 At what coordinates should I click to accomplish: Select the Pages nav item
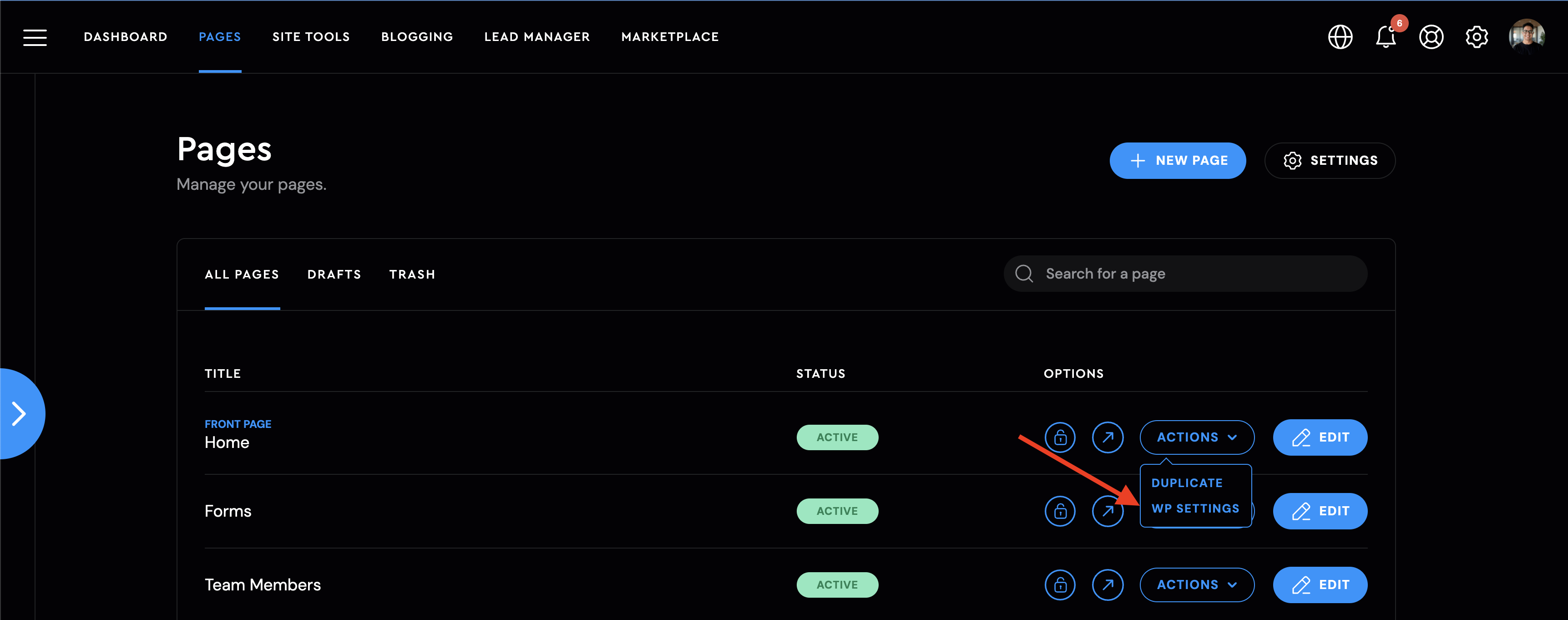[x=220, y=36]
